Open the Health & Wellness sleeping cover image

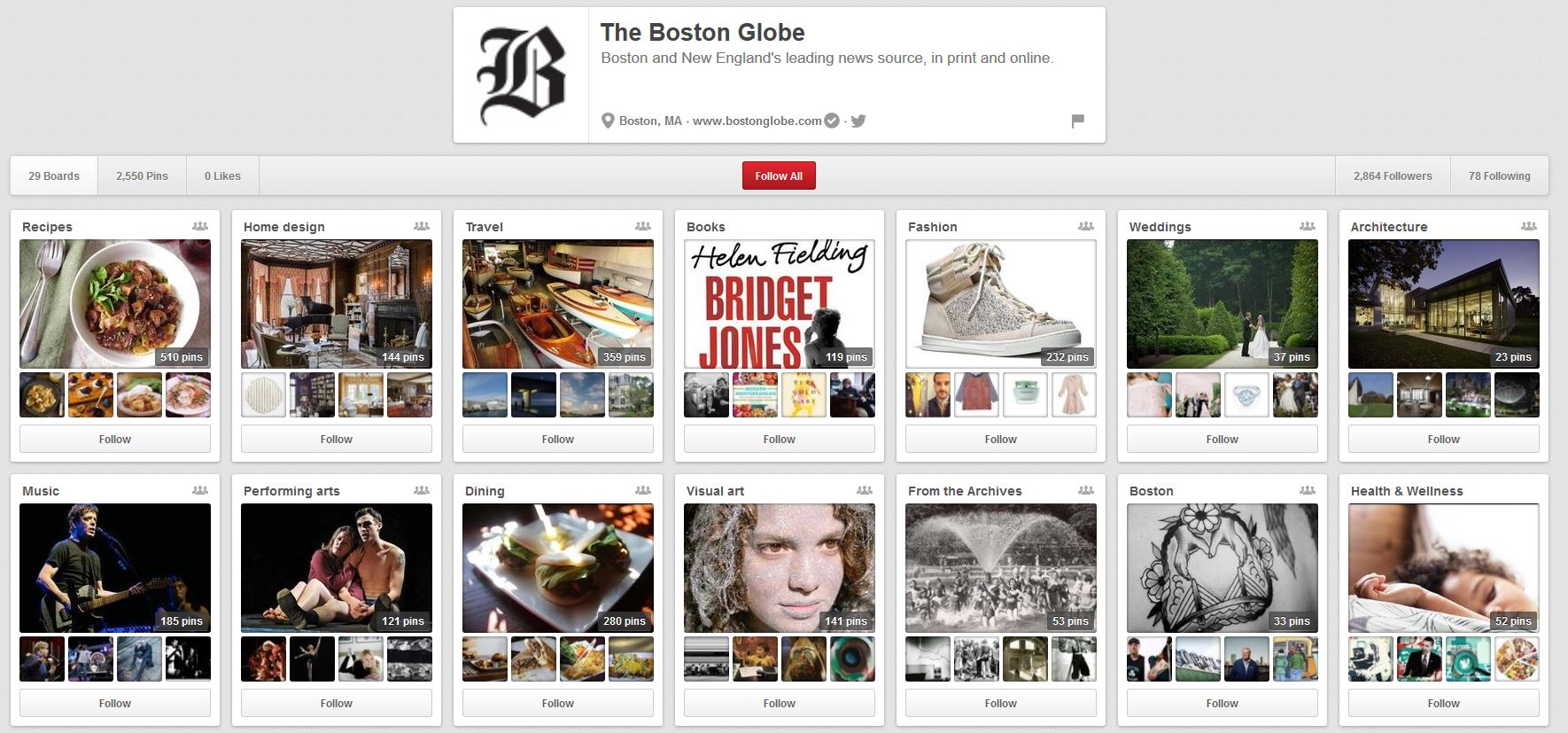coord(1444,568)
